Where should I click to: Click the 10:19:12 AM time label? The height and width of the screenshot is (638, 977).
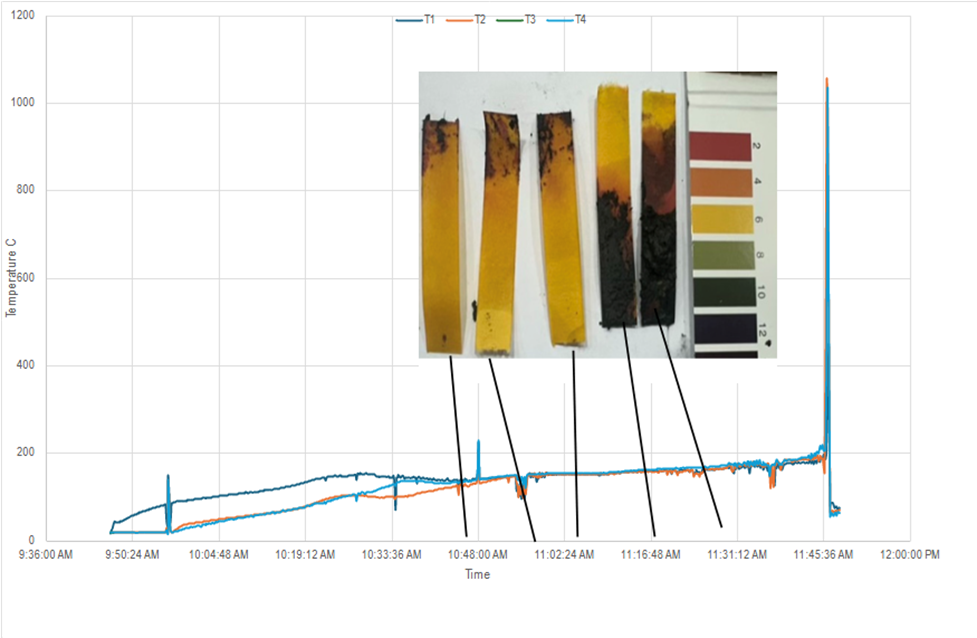pyautogui.click(x=305, y=555)
